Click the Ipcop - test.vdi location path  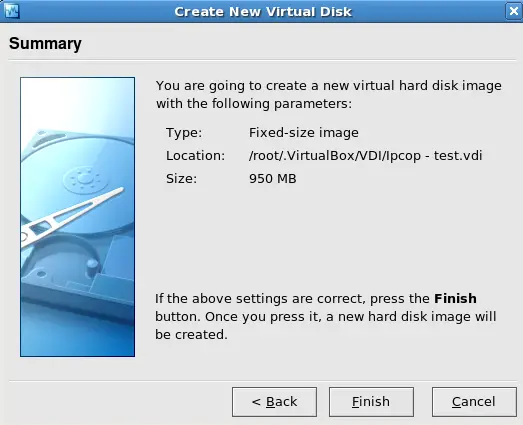[x=365, y=155]
